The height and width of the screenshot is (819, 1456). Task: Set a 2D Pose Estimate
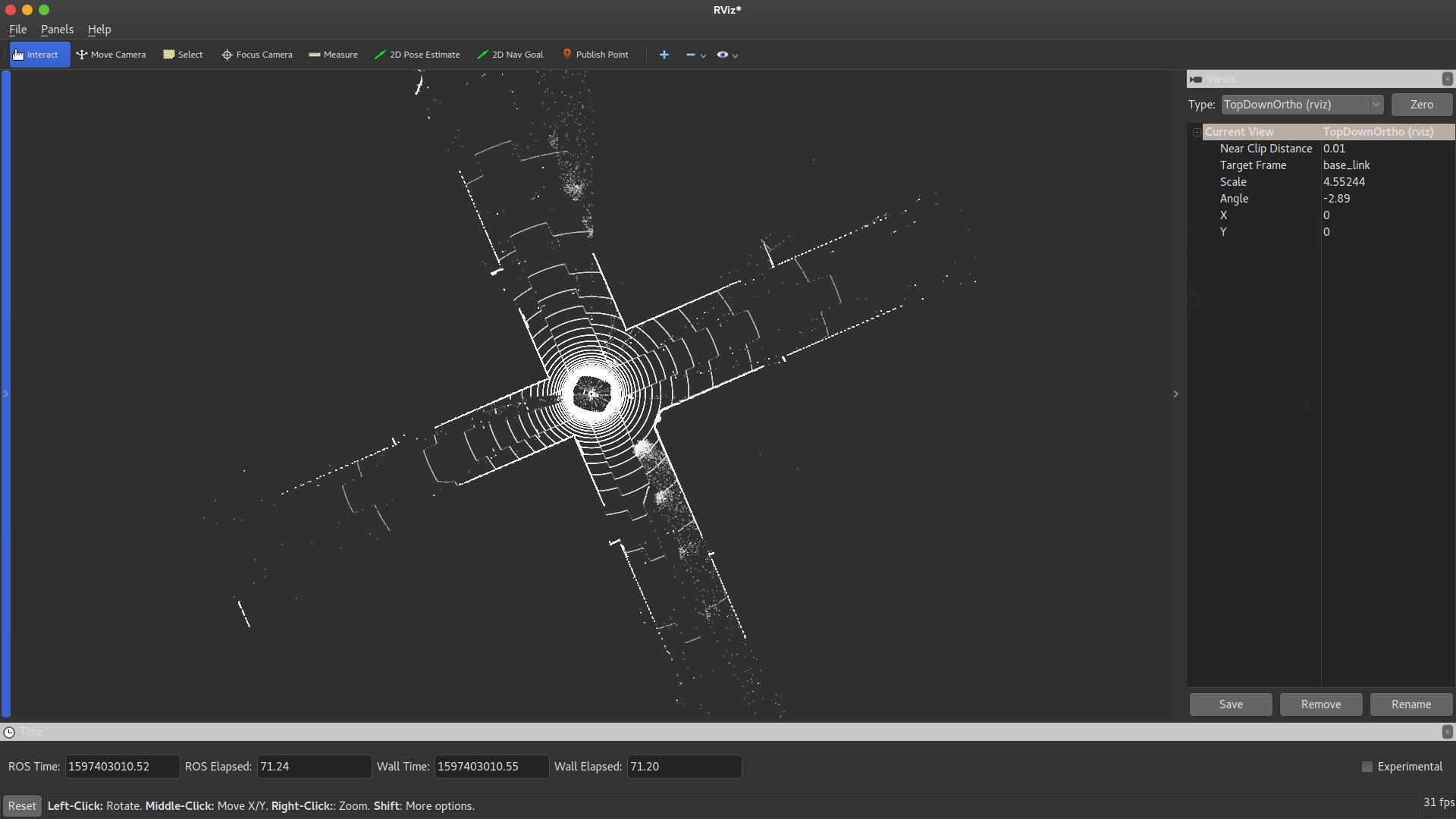click(417, 54)
